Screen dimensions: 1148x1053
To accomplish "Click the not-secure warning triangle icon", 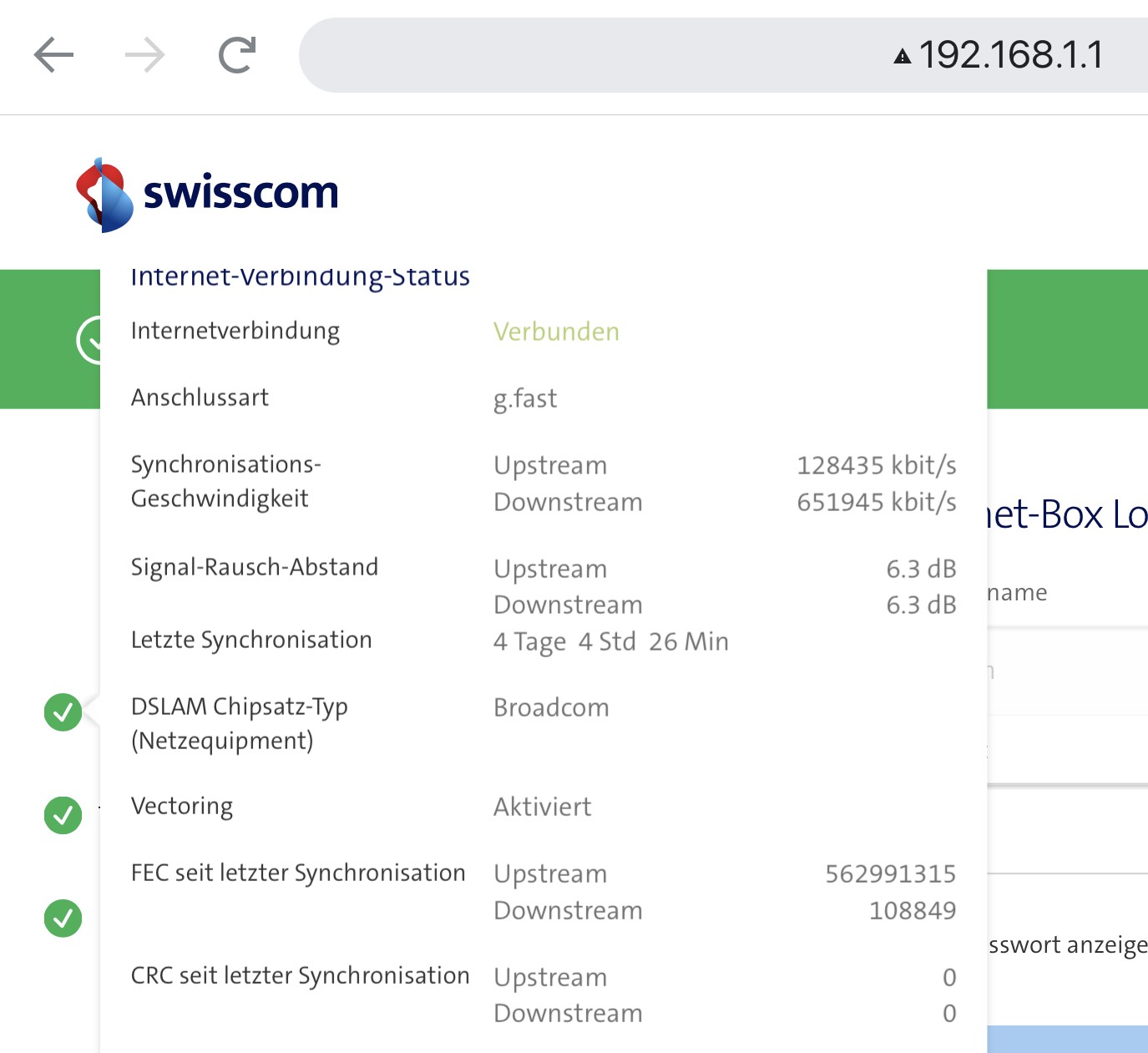I will coord(902,57).
